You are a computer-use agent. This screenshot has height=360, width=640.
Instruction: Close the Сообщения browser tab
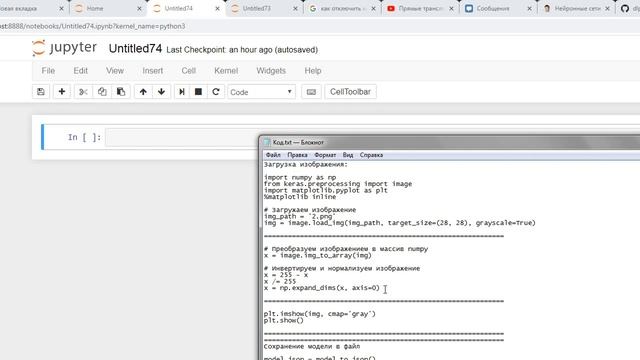pyautogui.click(x=529, y=8)
